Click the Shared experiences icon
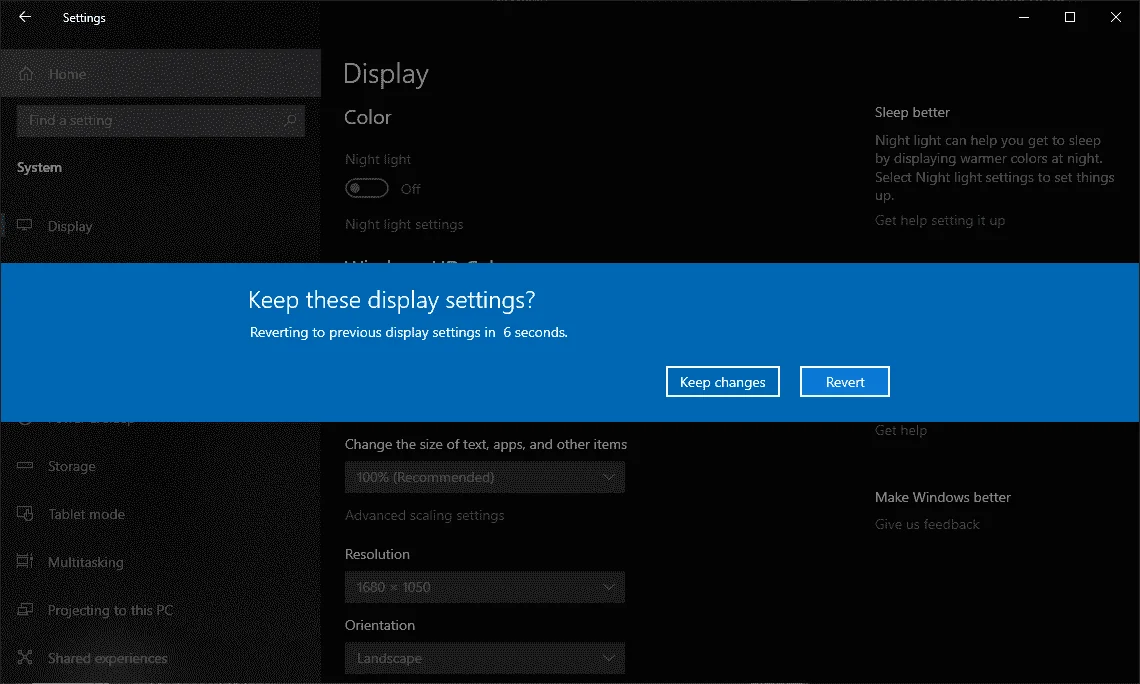Image resolution: width=1140 pixels, height=684 pixels. click(25, 657)
